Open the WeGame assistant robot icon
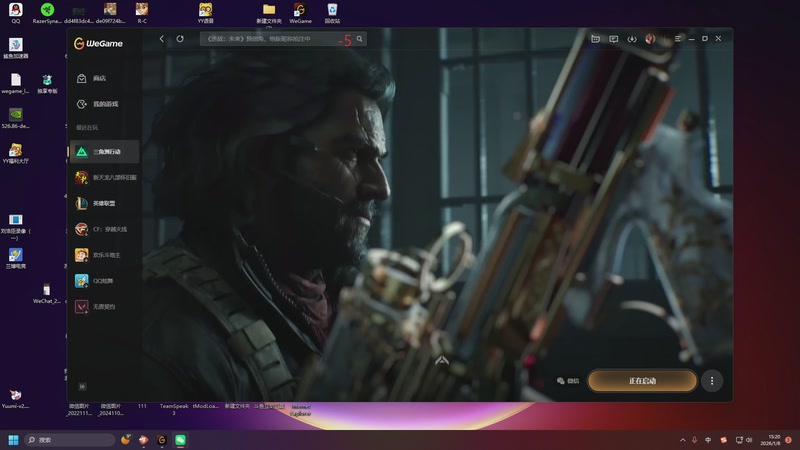Screen dimensions: 800x450 [595, 39]
